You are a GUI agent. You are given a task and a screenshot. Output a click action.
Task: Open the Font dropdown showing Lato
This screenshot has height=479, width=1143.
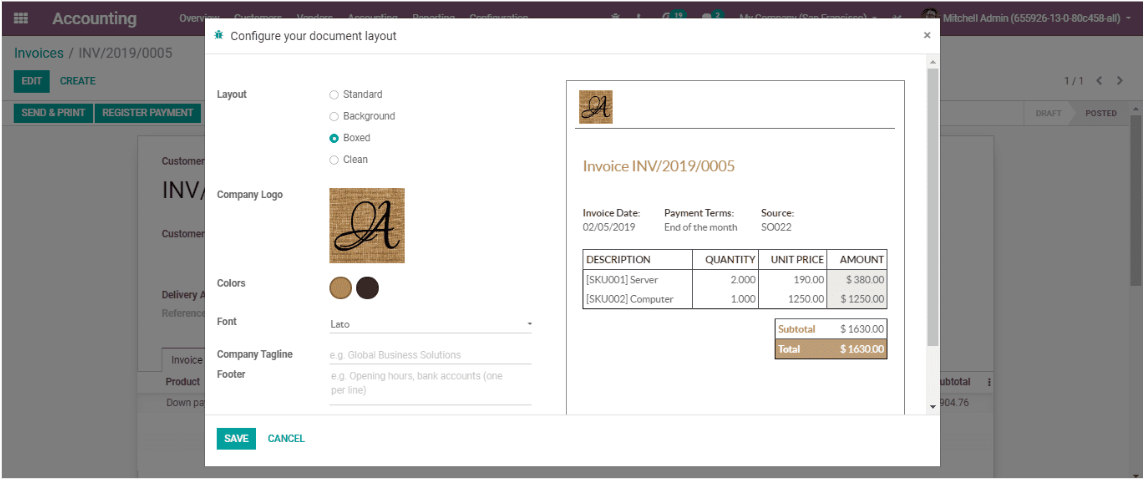[x=430, y=324]
